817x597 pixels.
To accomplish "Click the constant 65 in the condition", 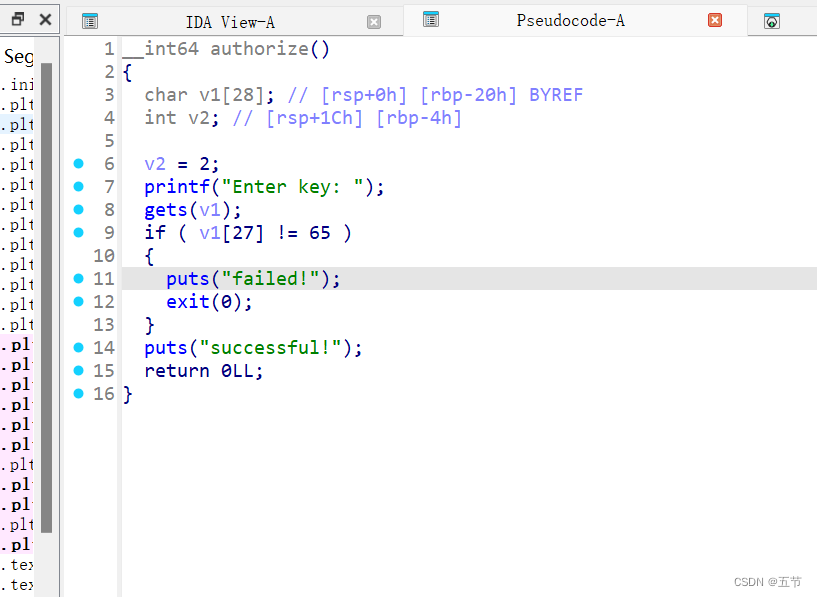I will pyautogui.click(x=319, y=232).
